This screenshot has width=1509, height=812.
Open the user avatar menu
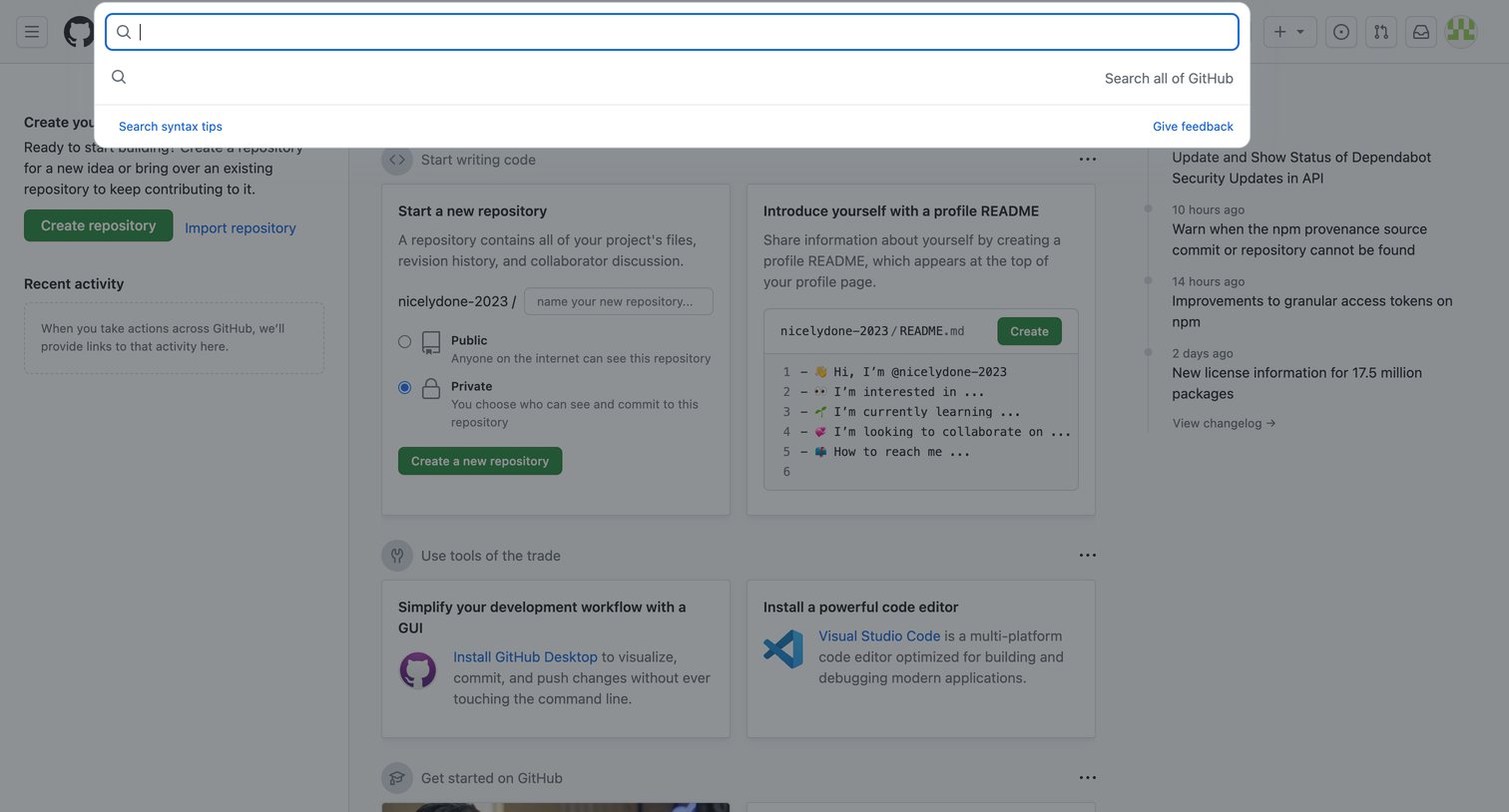click(1461, 32)
